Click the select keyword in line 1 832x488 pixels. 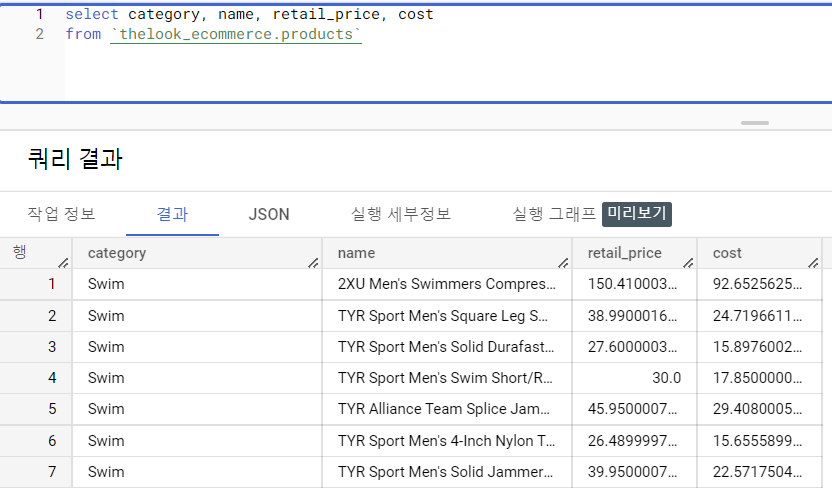coord(92,14)
